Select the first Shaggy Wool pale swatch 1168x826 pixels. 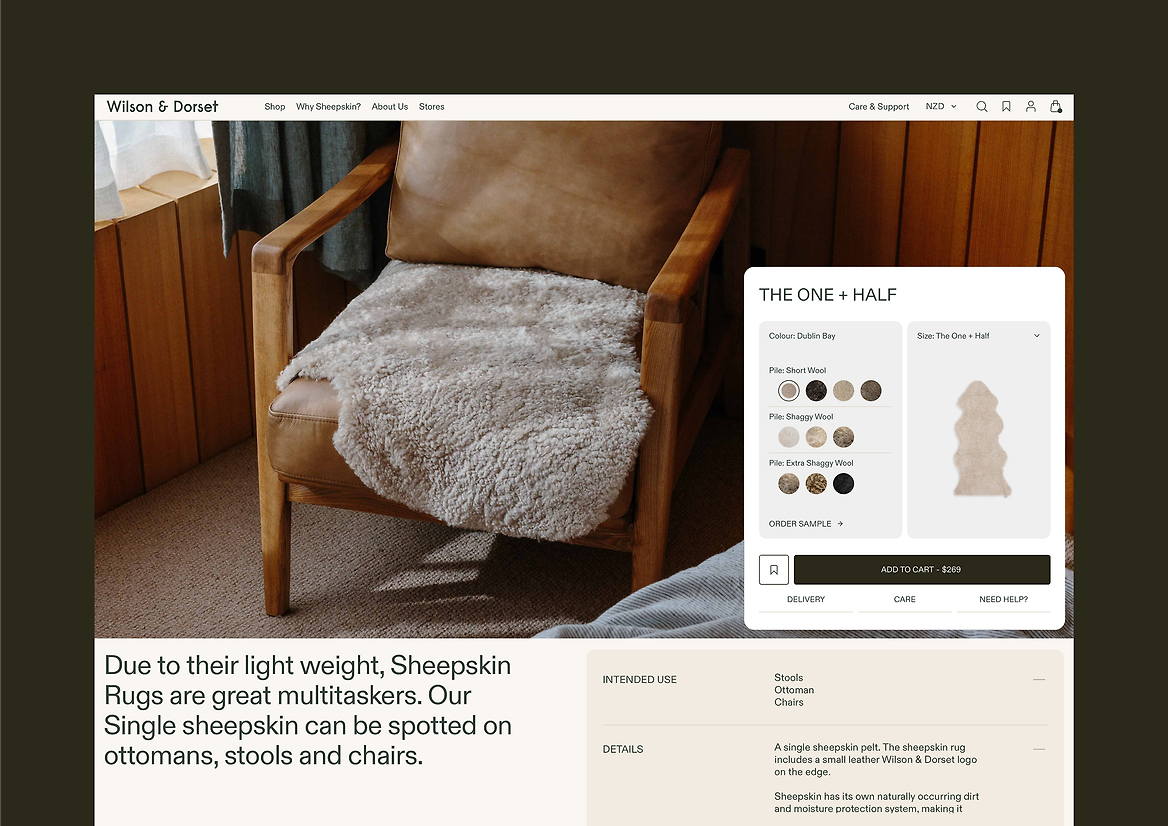789,437
